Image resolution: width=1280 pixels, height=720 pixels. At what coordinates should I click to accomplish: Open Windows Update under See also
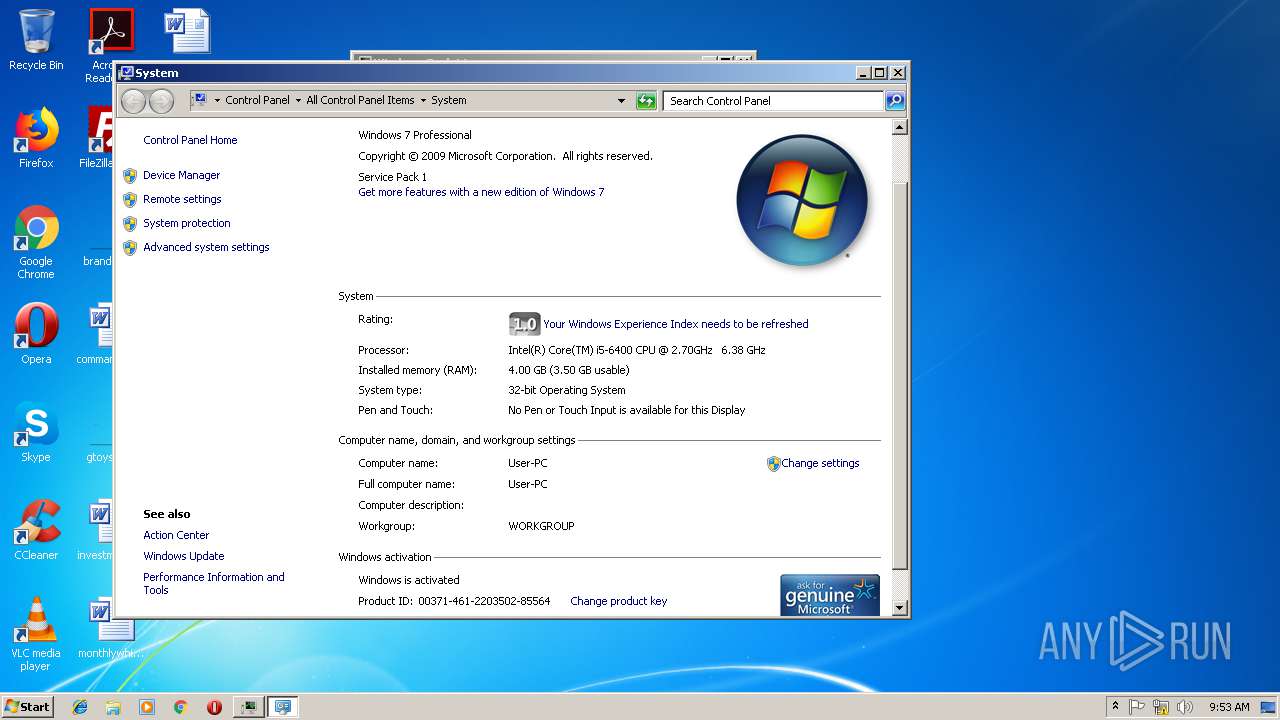(183, 556)
